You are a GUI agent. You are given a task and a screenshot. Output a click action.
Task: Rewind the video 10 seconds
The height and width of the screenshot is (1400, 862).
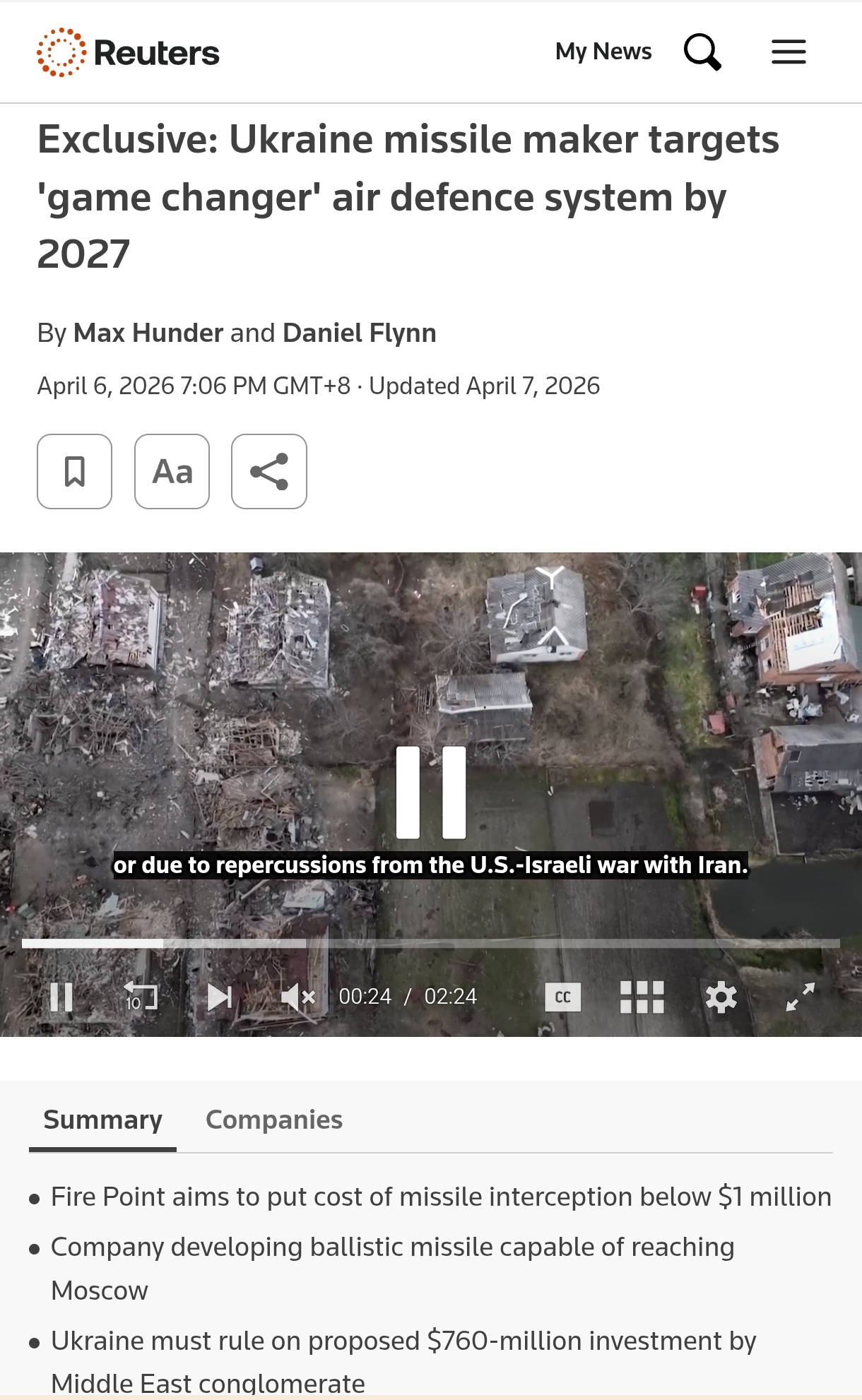tap(140, 997)
